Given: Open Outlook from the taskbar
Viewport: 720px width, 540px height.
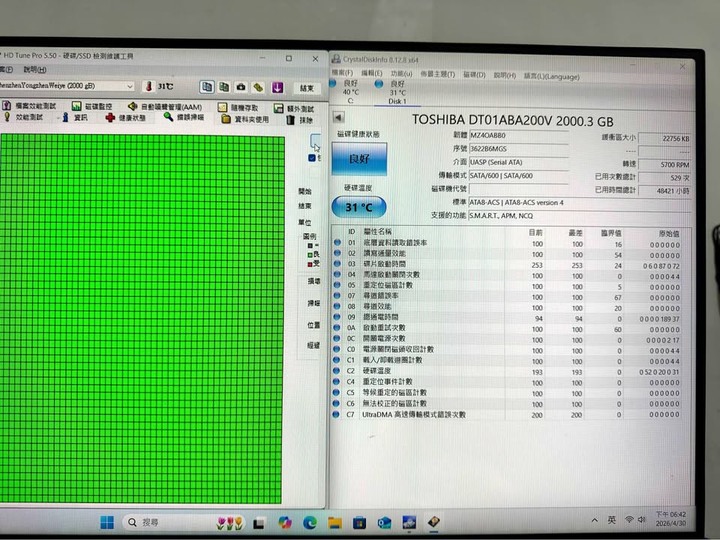Looking at the screenshot, I should pos(384,523).
